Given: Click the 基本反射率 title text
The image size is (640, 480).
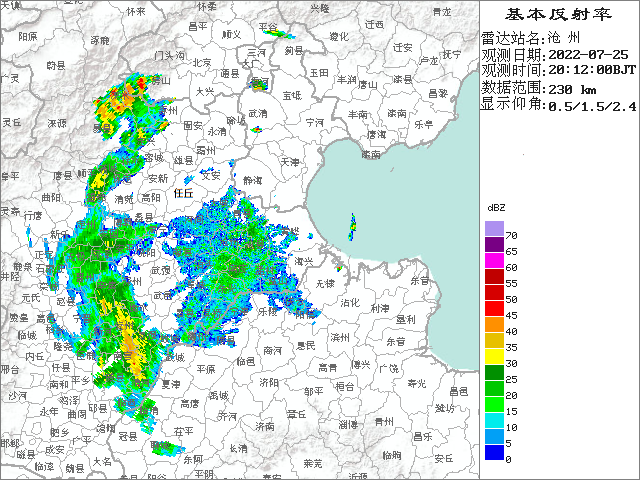Looking at the screenshot, I should [x=557, y=15].
